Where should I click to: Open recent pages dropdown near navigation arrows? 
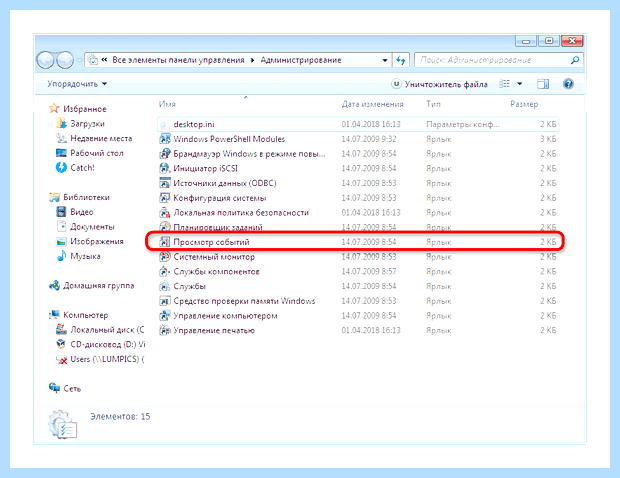[79, 60]
